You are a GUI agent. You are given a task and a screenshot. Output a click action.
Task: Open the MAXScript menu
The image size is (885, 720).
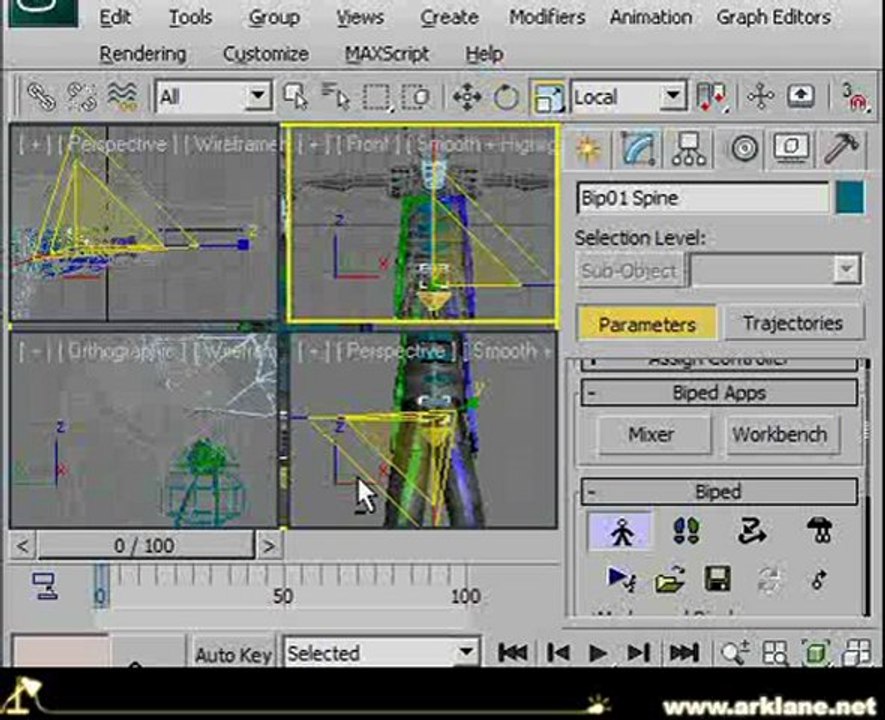(387, 54)
